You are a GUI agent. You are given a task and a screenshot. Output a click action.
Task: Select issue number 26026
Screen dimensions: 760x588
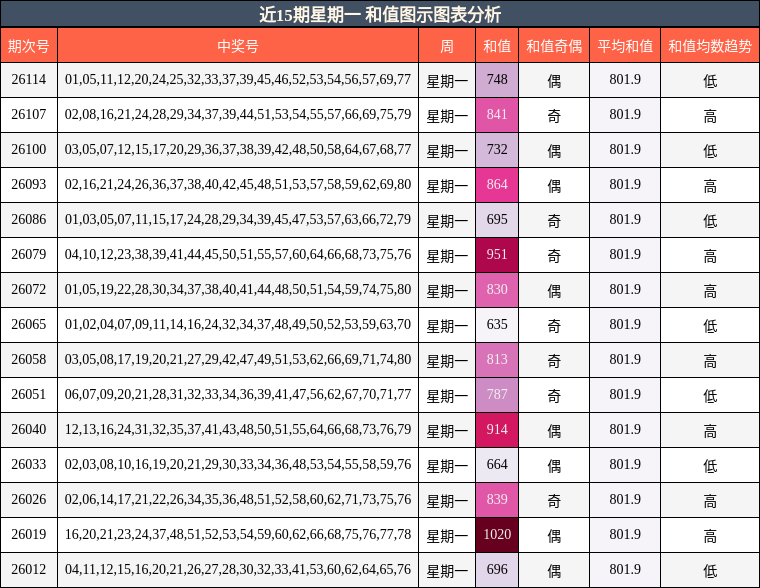(x=29, y=499)
